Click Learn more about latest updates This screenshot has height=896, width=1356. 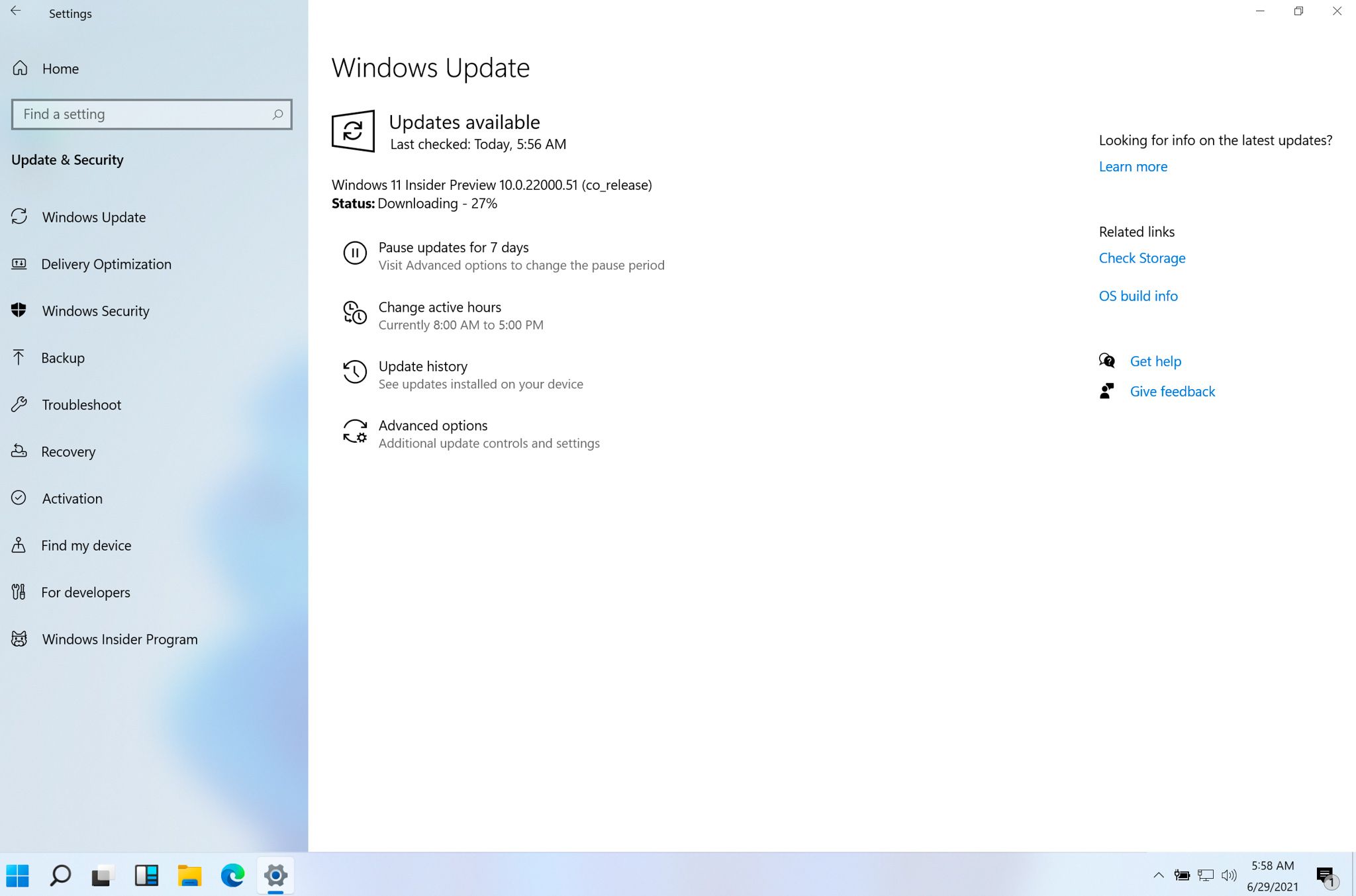(x=1133, y=166)
